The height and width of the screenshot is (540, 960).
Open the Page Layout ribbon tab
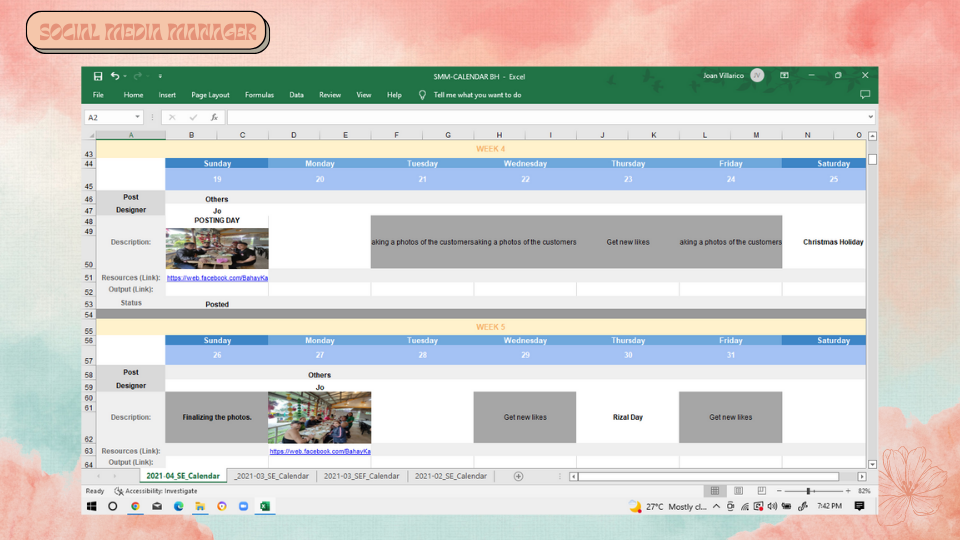210,95
